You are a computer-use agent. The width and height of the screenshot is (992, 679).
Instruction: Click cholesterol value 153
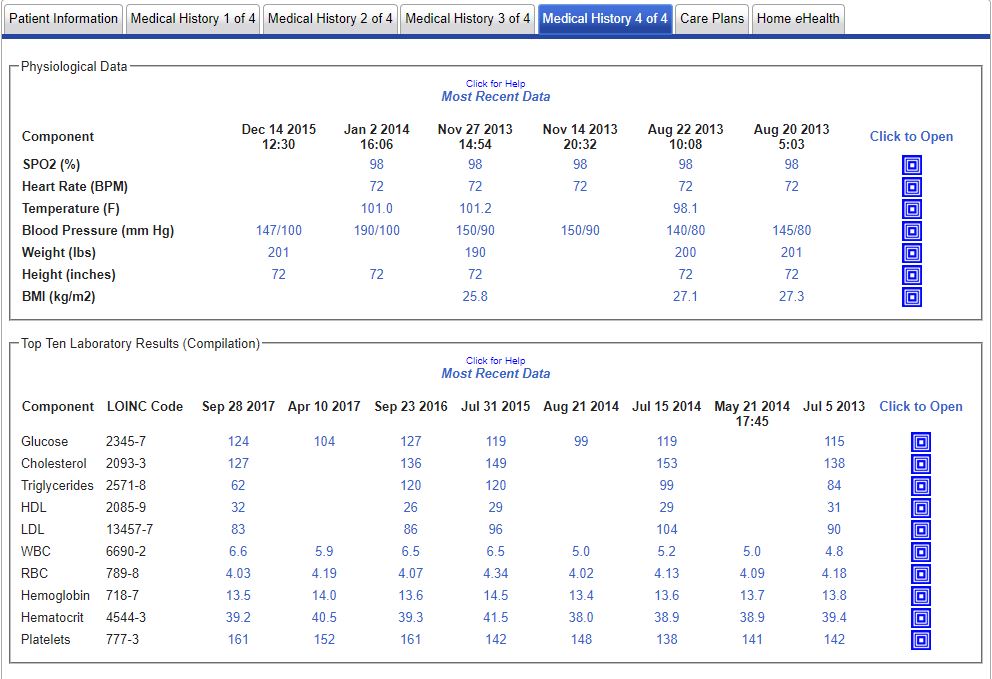666,463
